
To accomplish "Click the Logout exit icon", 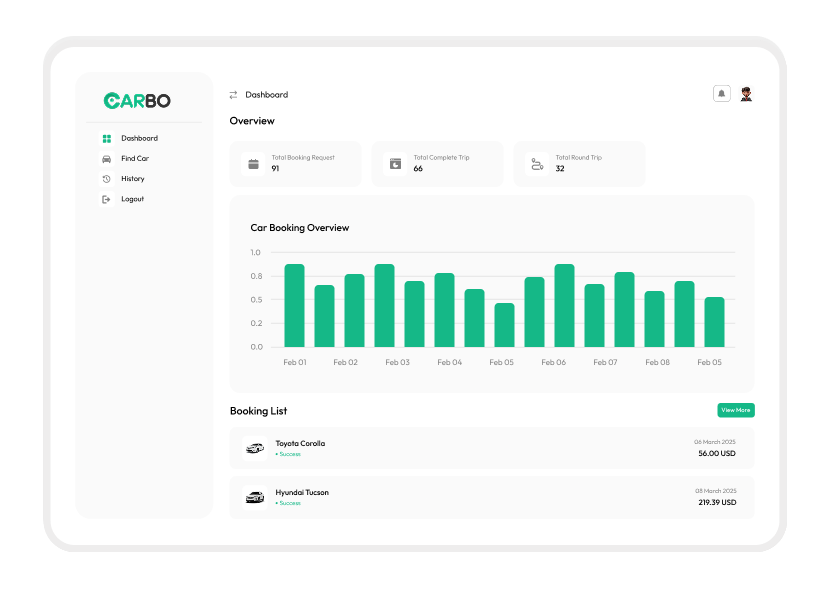I will [107, 199].
